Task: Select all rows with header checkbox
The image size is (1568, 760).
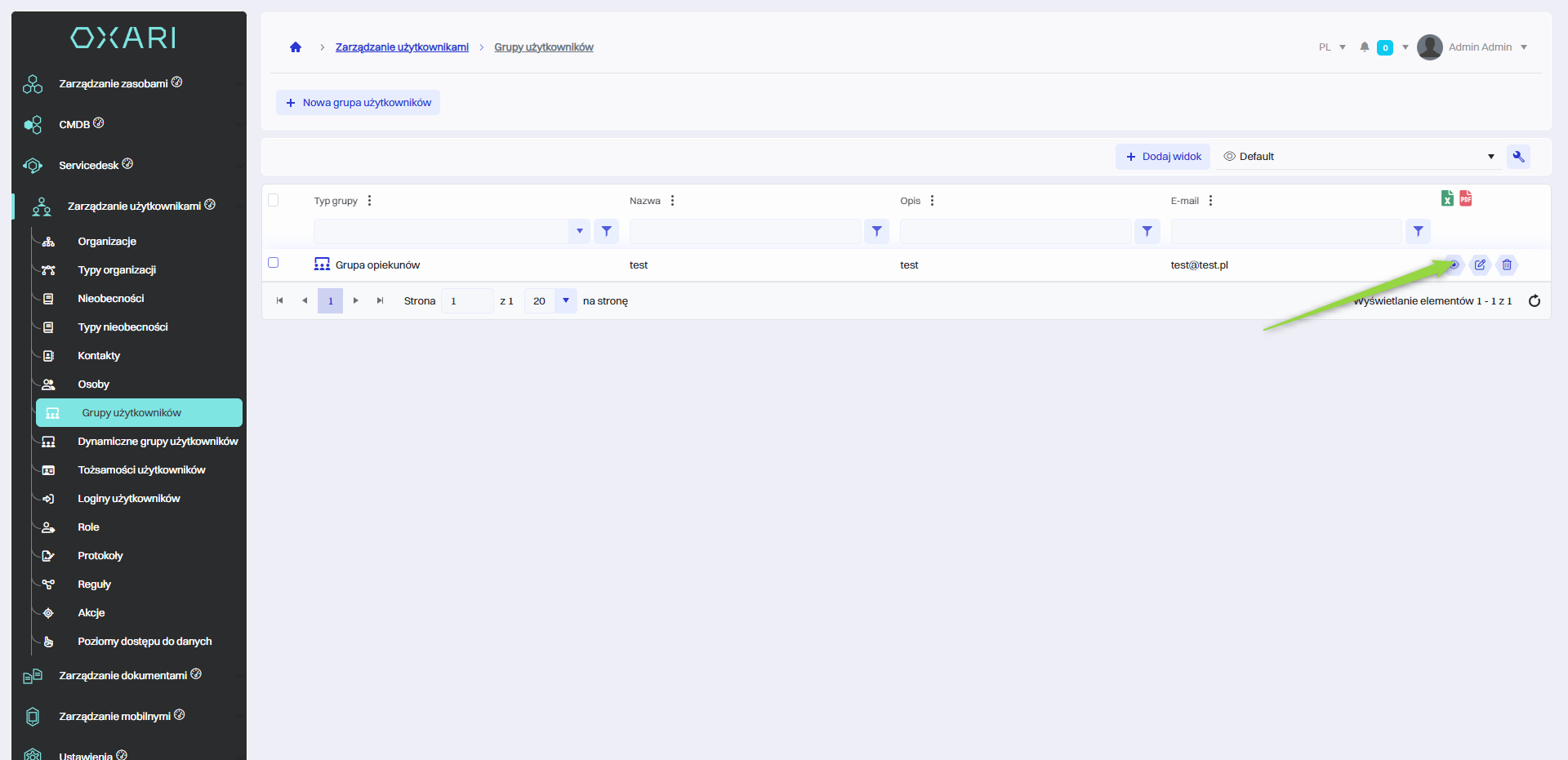Action: click(x=274, y=200)
